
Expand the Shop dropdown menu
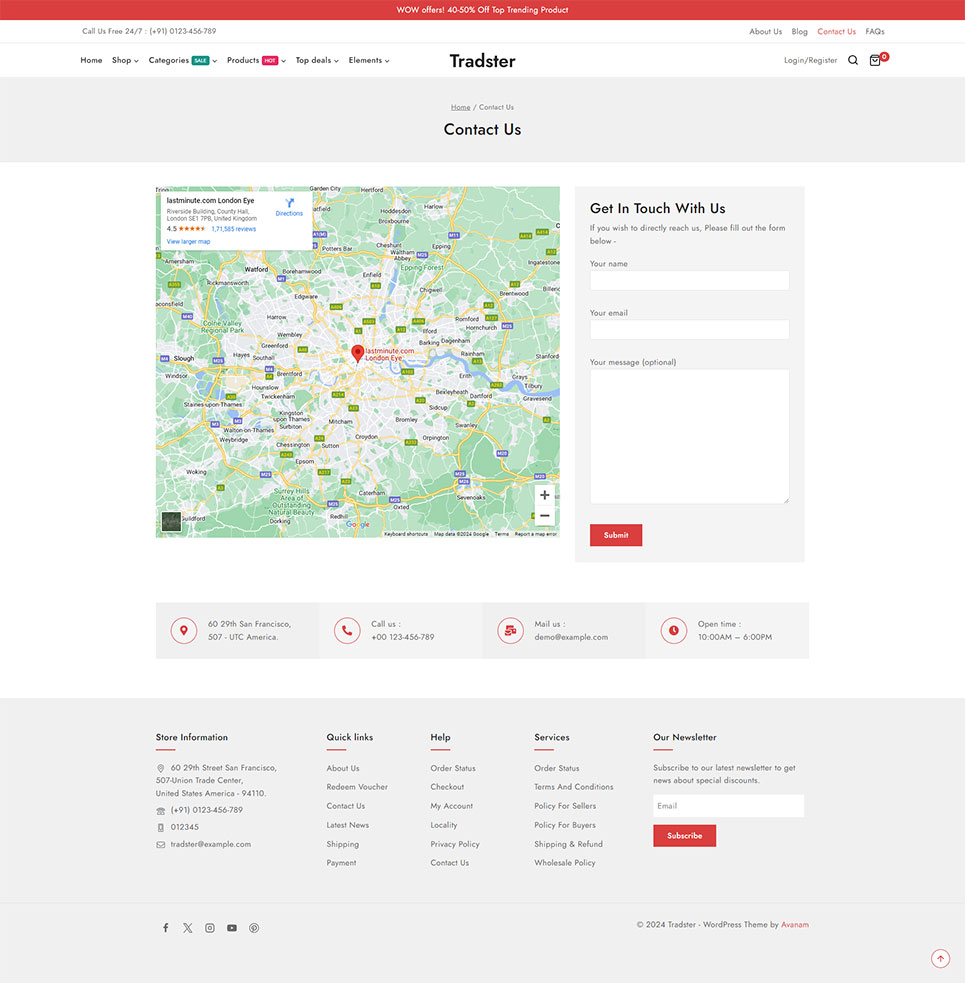pyautogui.click(x=125, y=60)
